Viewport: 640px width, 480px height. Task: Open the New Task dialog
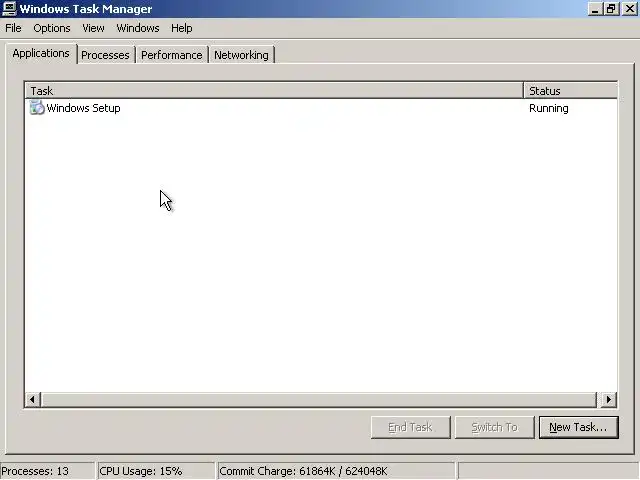tap(578, 427)
